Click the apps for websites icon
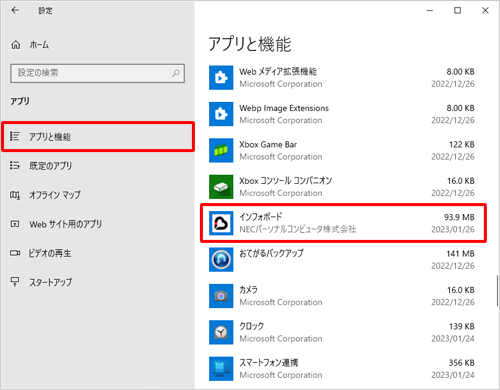Image resolution: width=500 pixels, height=390 pixels. pos(15,224)
